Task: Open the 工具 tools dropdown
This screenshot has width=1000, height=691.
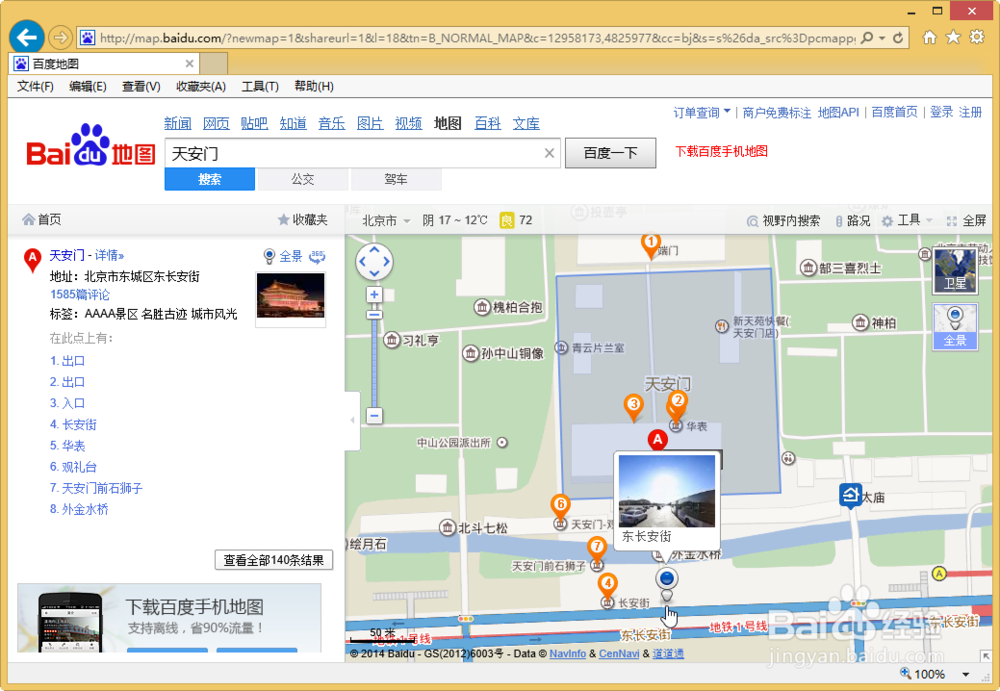Action: tap(908, 221)
